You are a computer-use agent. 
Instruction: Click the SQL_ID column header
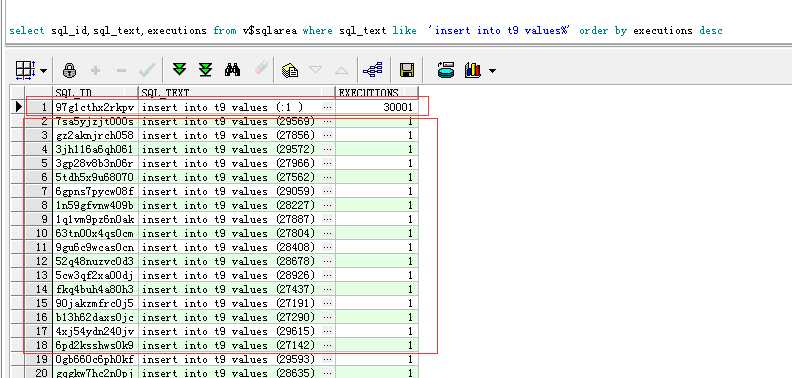click(x=95, y=93)
